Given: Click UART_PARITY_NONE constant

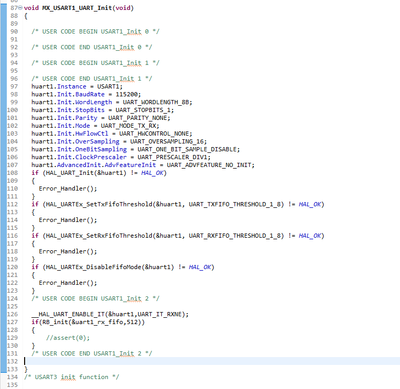Looking at the screenshot, I should click(x=138, y=118).
